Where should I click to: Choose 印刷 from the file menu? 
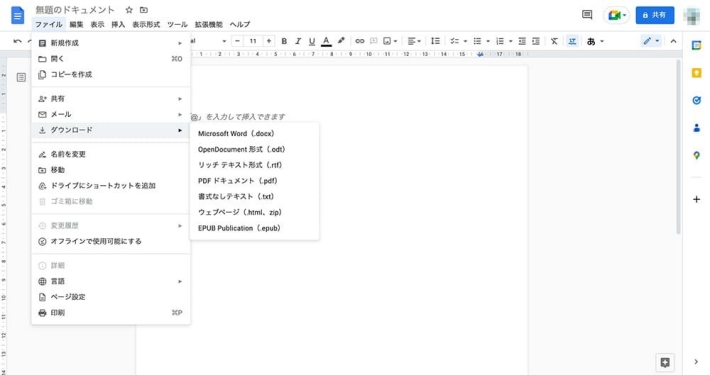tap(111, 313)
